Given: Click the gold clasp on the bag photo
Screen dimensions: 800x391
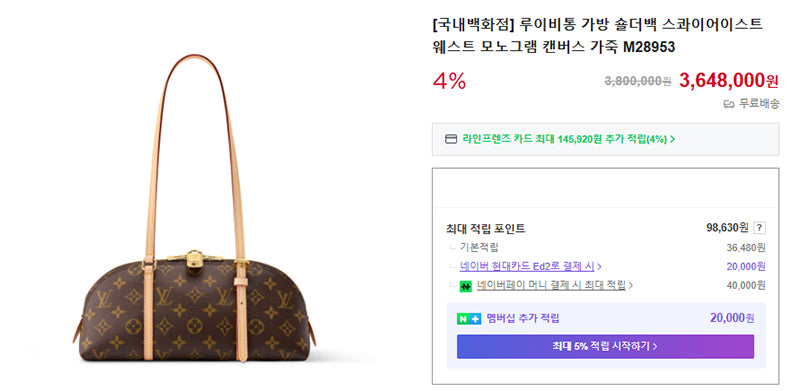Looking at the screenshot, I should coord(194,259).
